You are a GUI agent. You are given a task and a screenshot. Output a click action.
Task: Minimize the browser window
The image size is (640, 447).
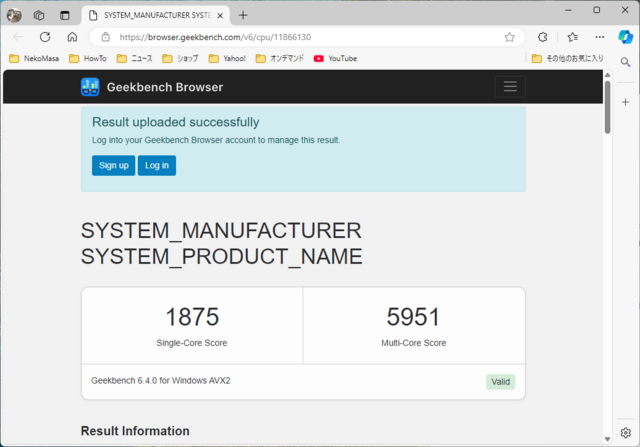(568, 10)
